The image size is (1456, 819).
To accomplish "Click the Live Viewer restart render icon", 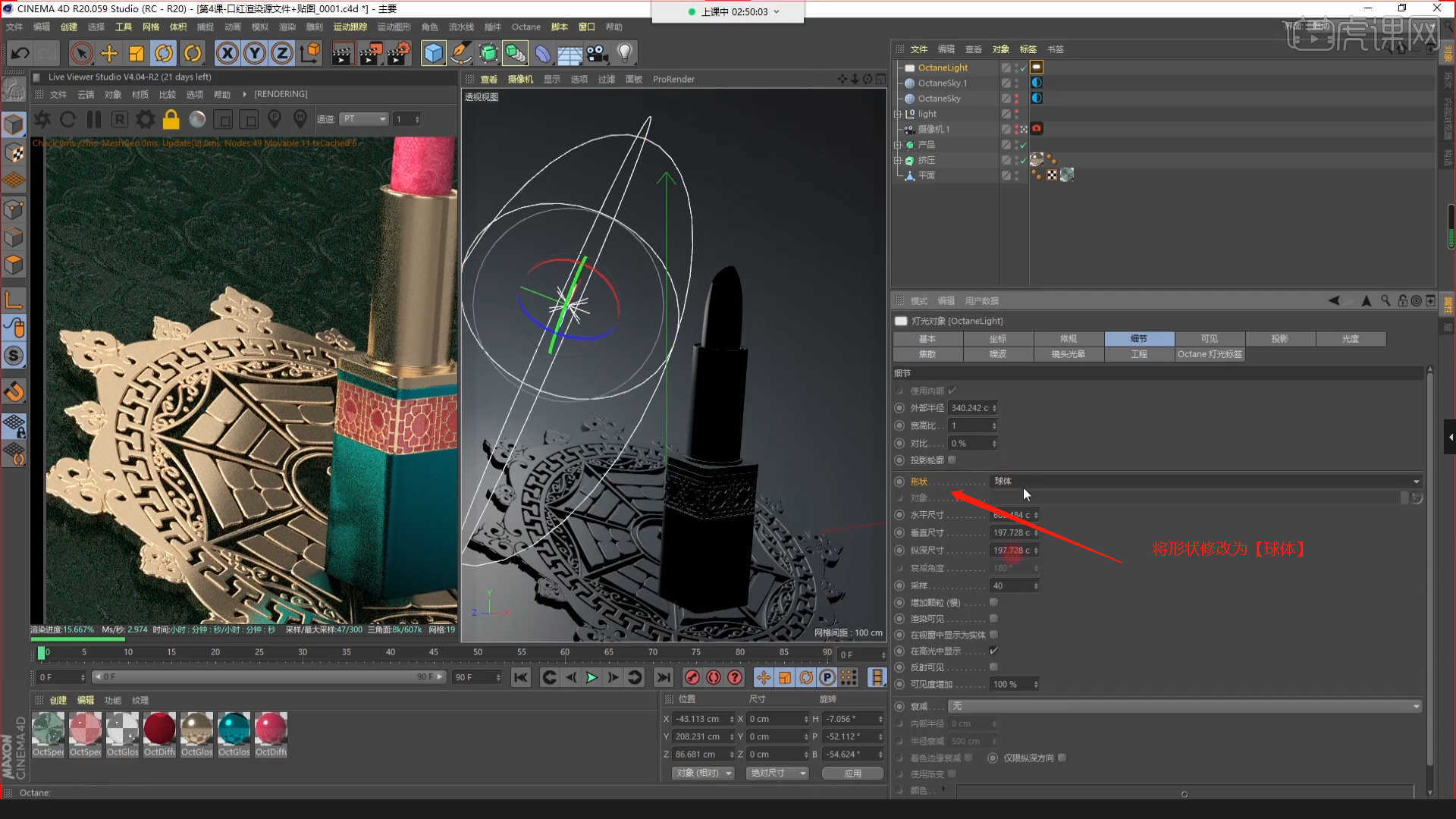I will (67, 119).
